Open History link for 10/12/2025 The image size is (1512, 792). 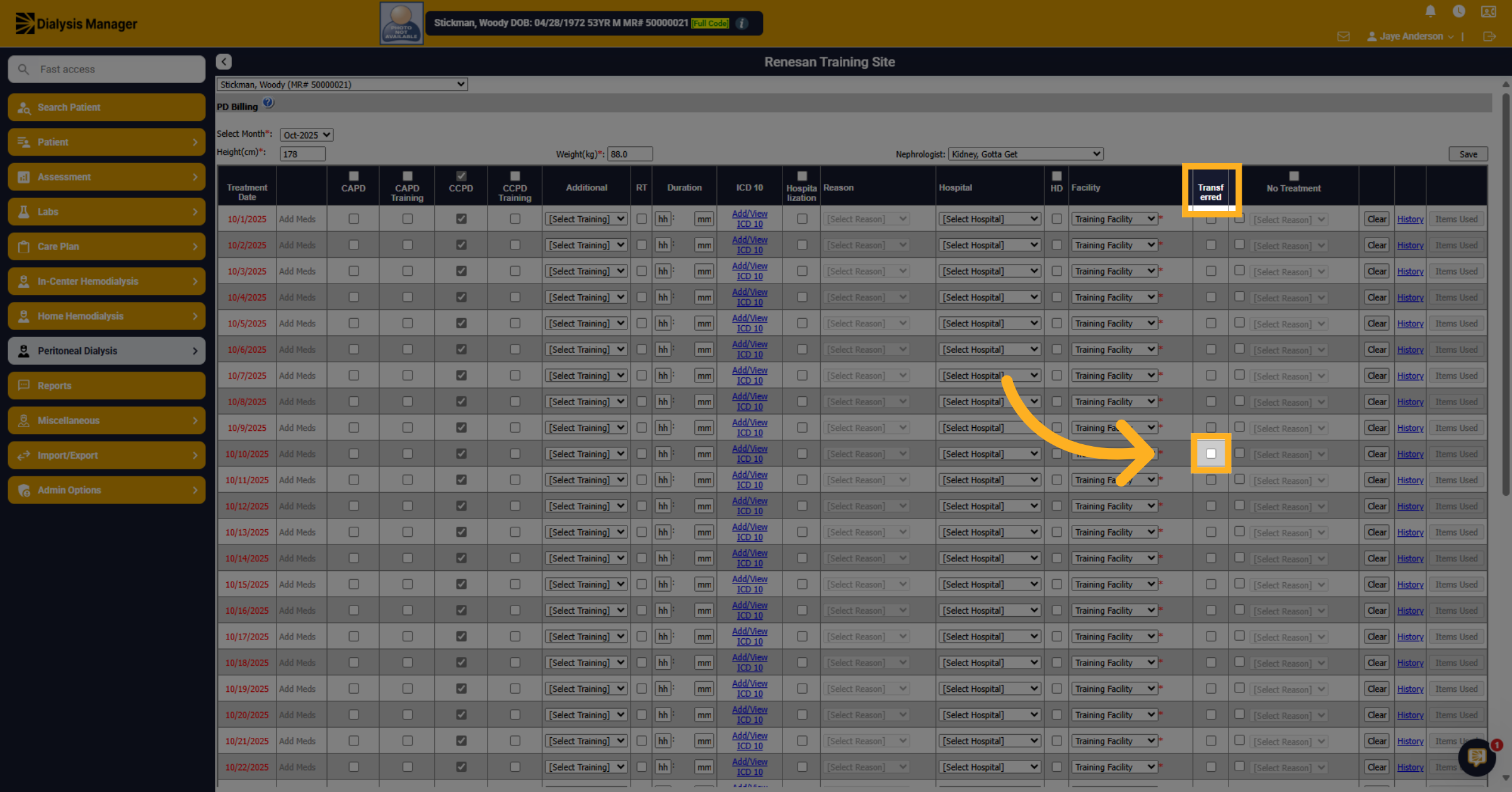point(1410,507)
